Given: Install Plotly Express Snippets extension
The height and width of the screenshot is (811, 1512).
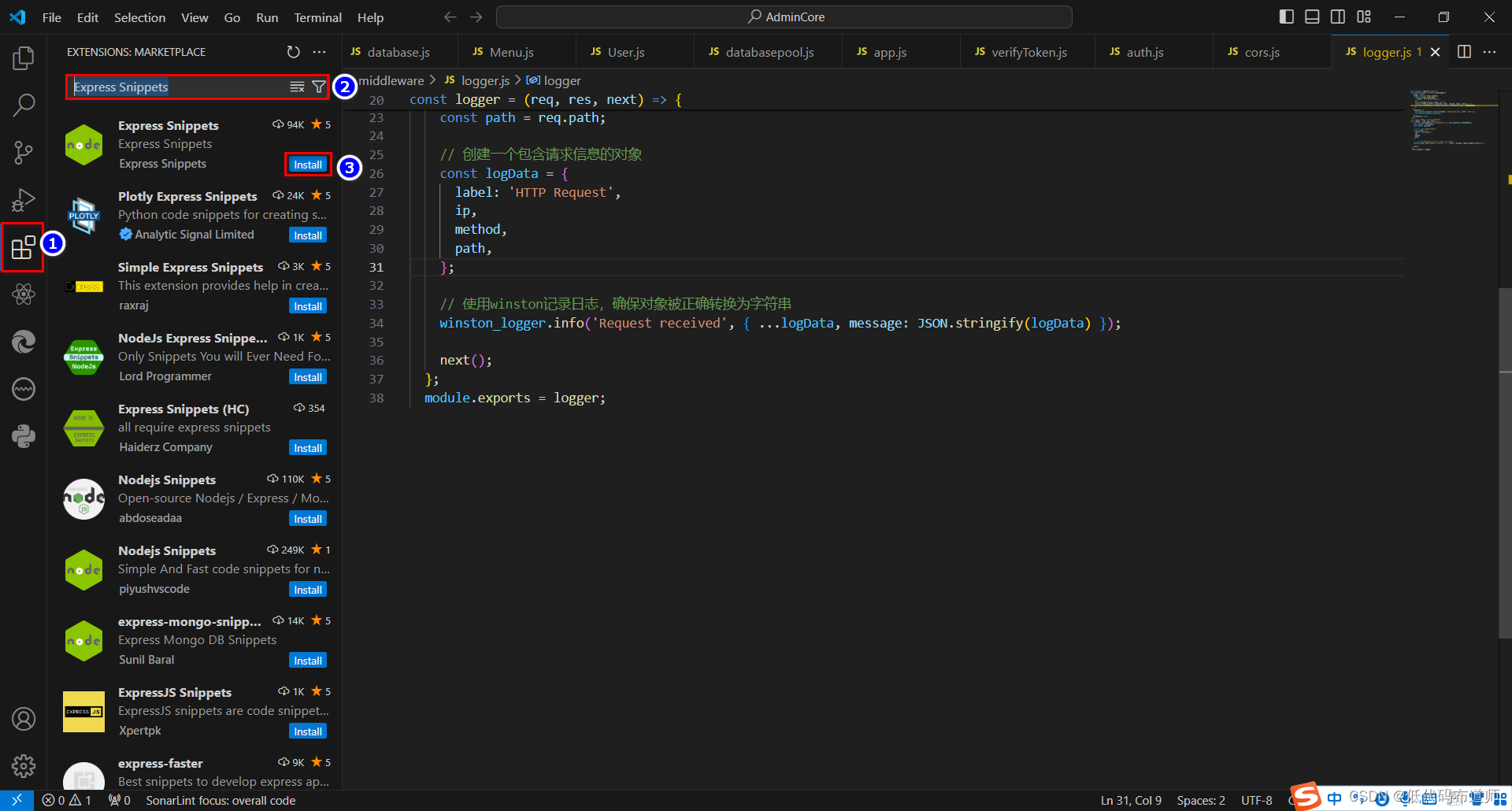Looking at the screenshot, I should [x=308, y=235].
